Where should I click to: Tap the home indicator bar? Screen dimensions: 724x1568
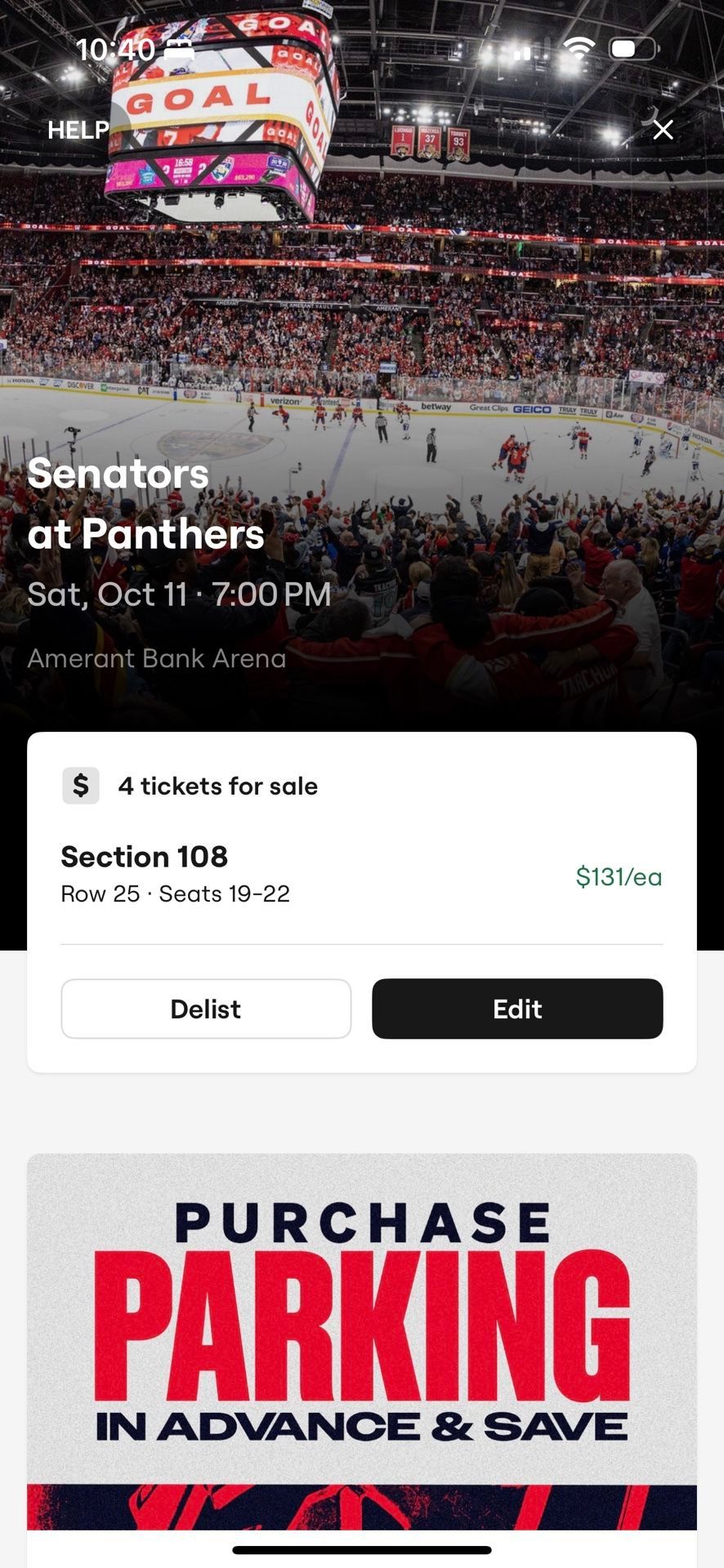362,1549
